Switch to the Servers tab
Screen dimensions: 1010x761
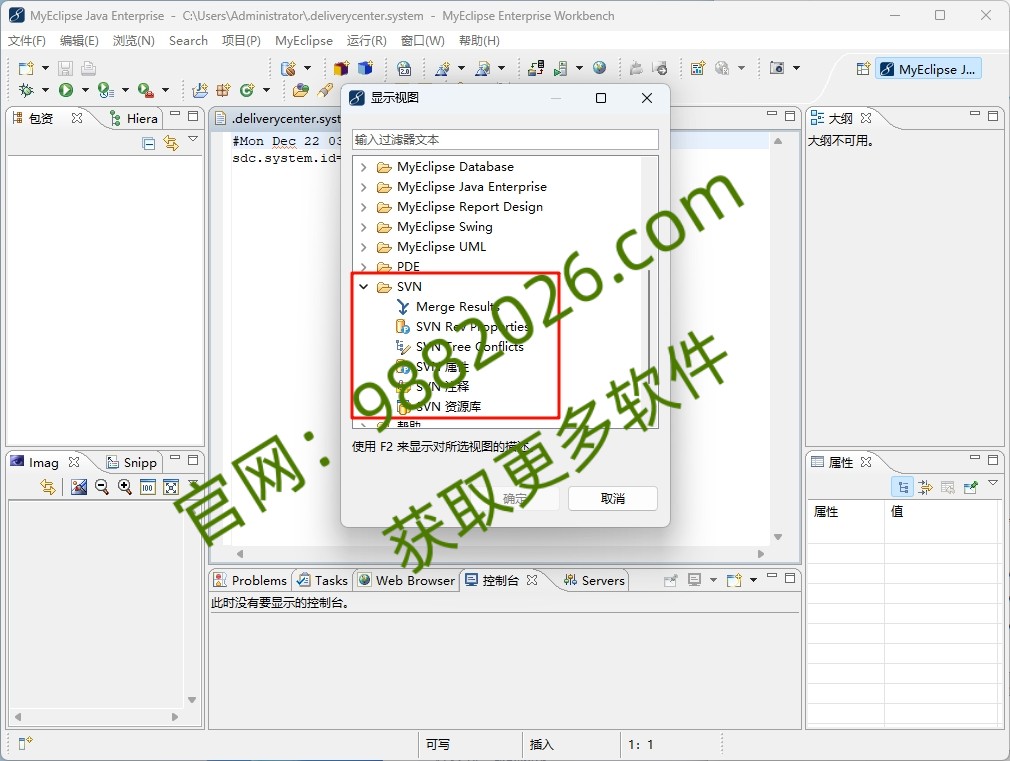tap(595, 581)
